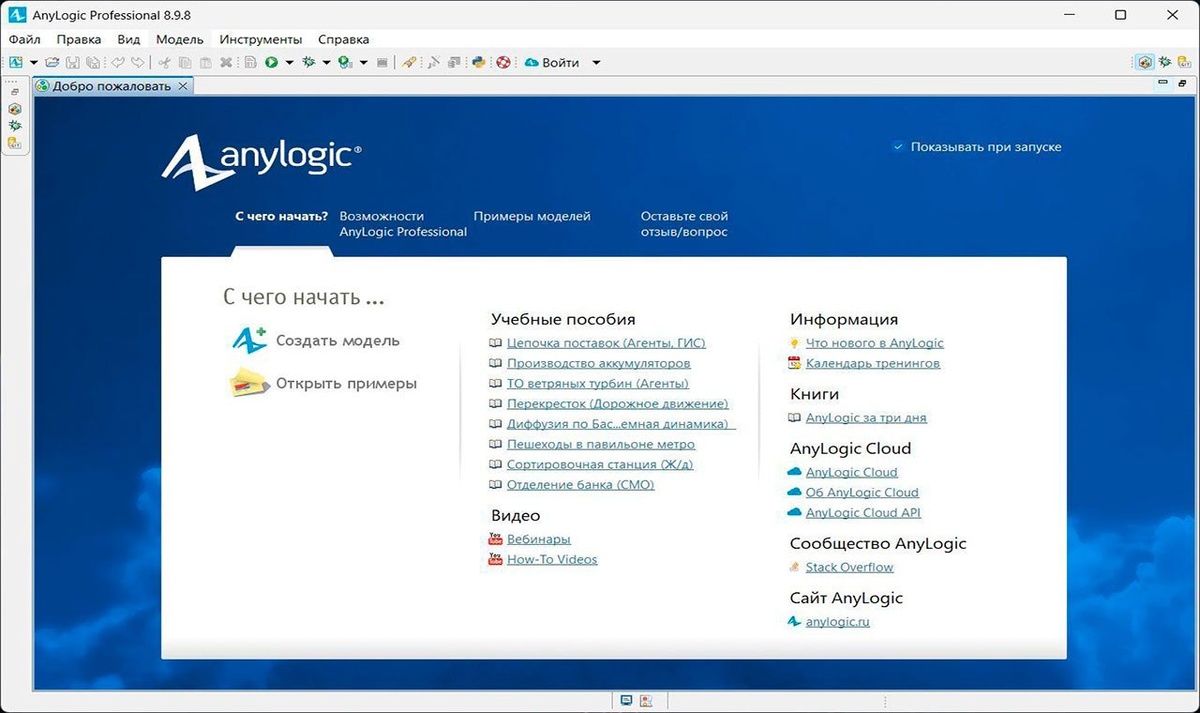The width and height of the screenshot is (1200, 713).
Task: Click the Debug (bug) toolbar icon
Action: tap(309, 62)
